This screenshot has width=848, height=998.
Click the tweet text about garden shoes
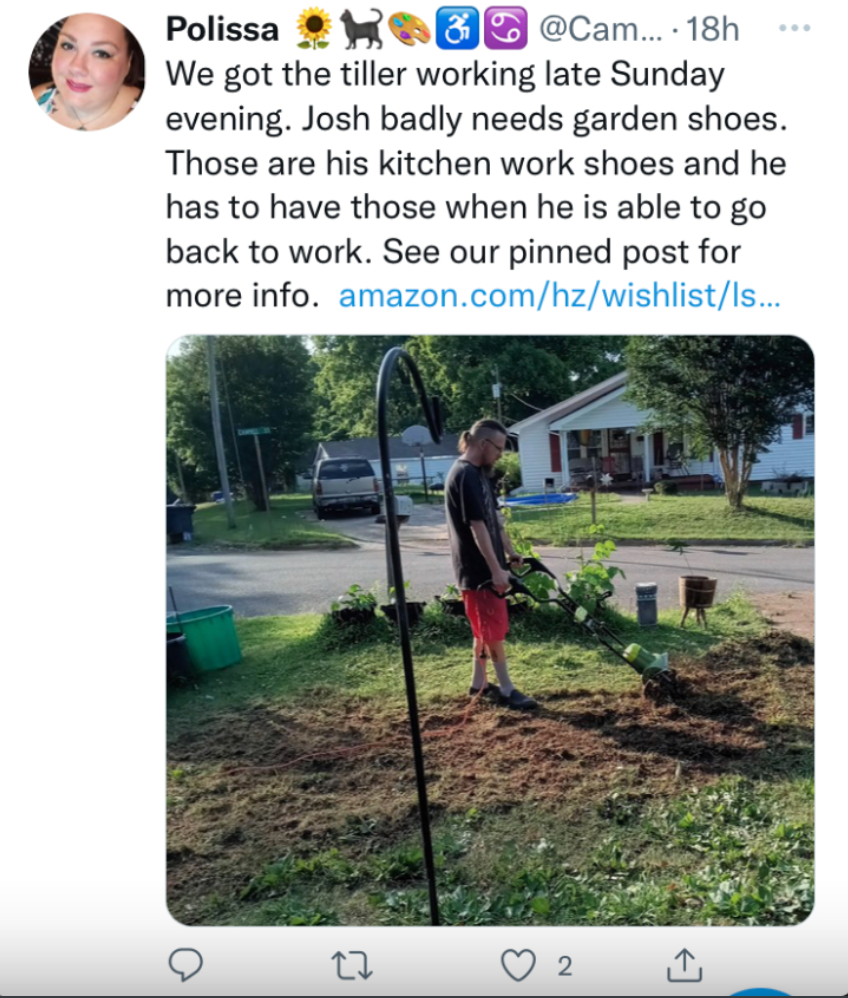pos(476,185)
